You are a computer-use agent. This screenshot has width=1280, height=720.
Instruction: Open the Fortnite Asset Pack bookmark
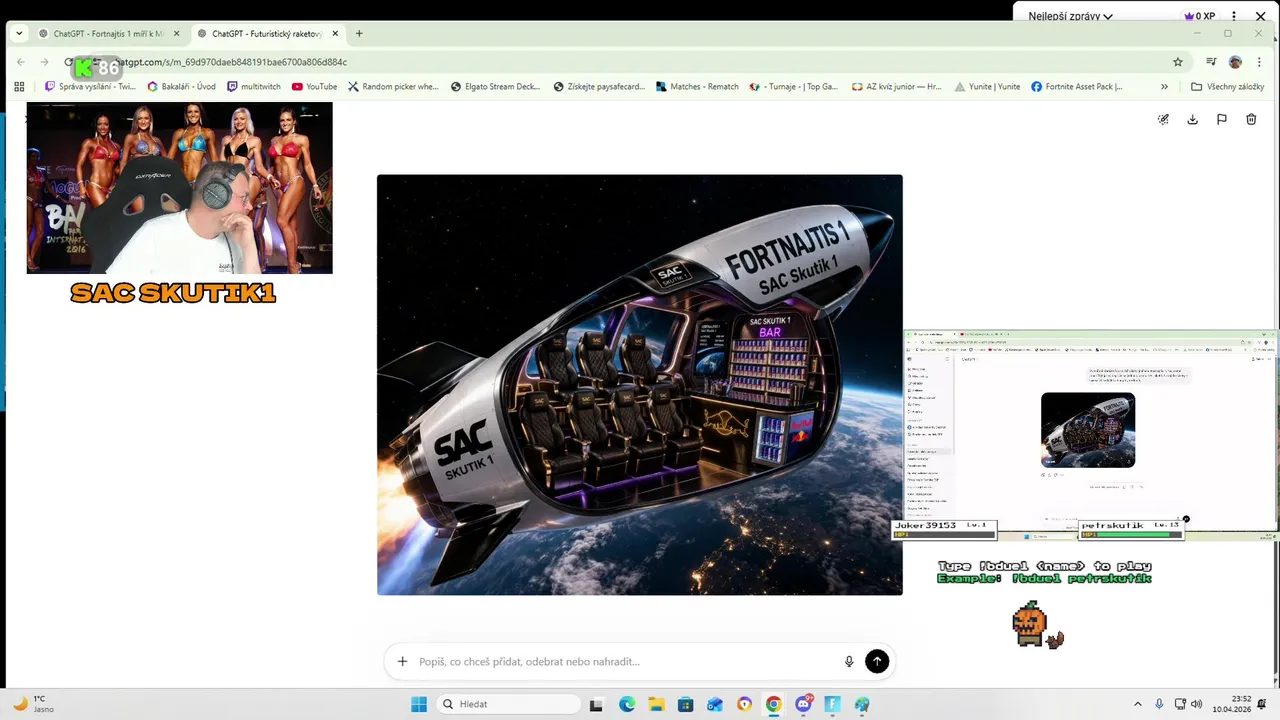point(1077,87)
